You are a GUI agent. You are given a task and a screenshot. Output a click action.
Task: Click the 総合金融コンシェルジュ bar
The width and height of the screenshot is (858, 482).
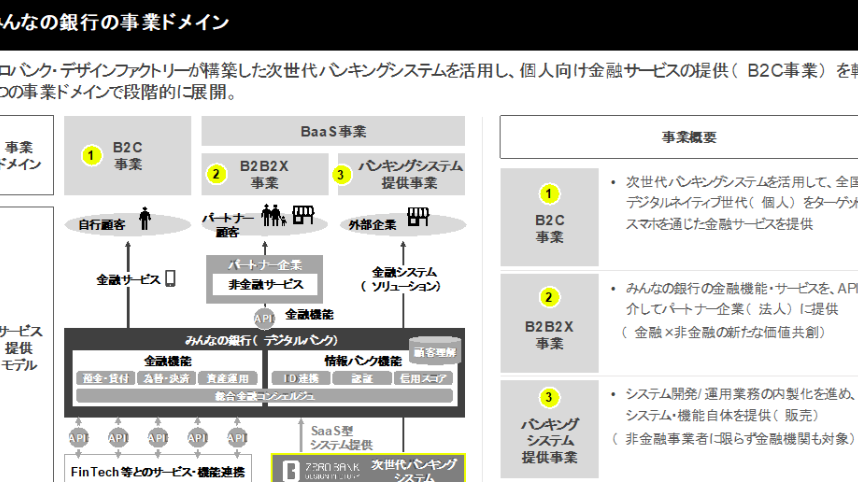(x=264, y=396)
